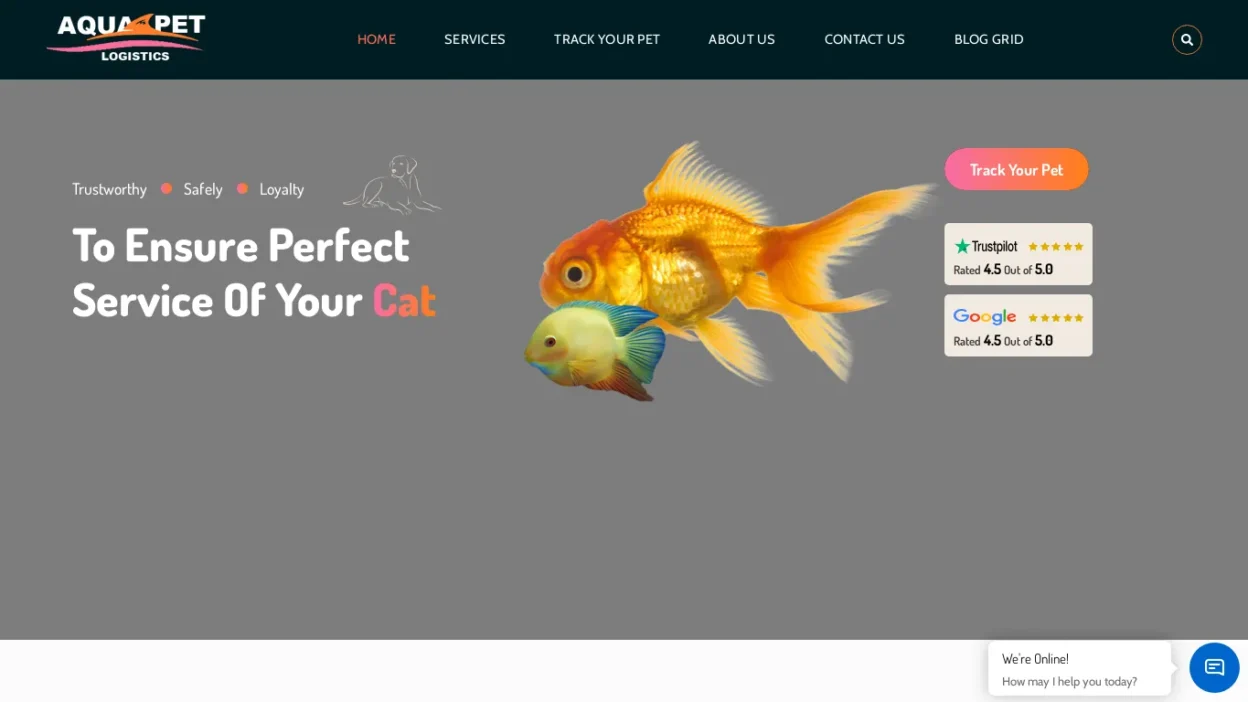Open the blue live chat bubble

(x=1214, y=668)
